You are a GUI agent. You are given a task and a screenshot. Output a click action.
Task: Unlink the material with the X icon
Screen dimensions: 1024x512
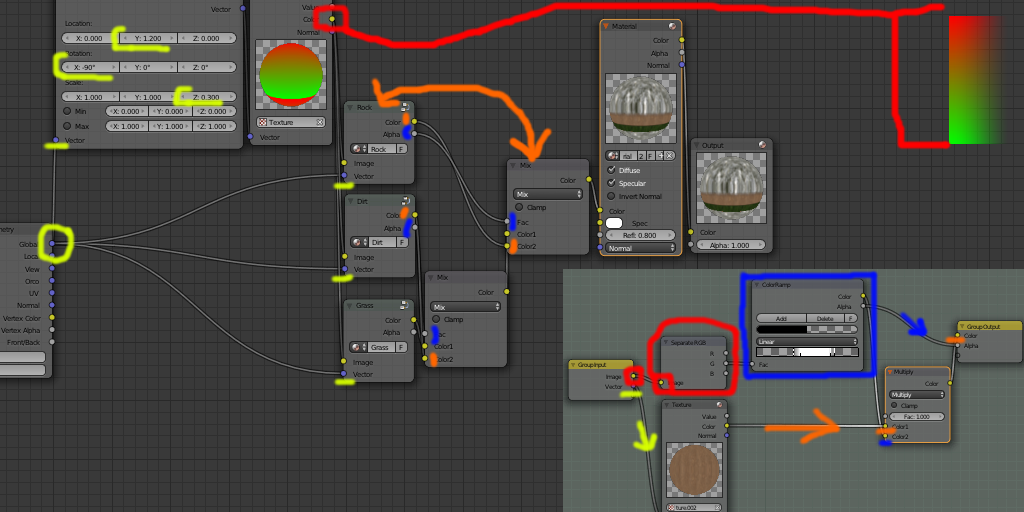point(669,155)
